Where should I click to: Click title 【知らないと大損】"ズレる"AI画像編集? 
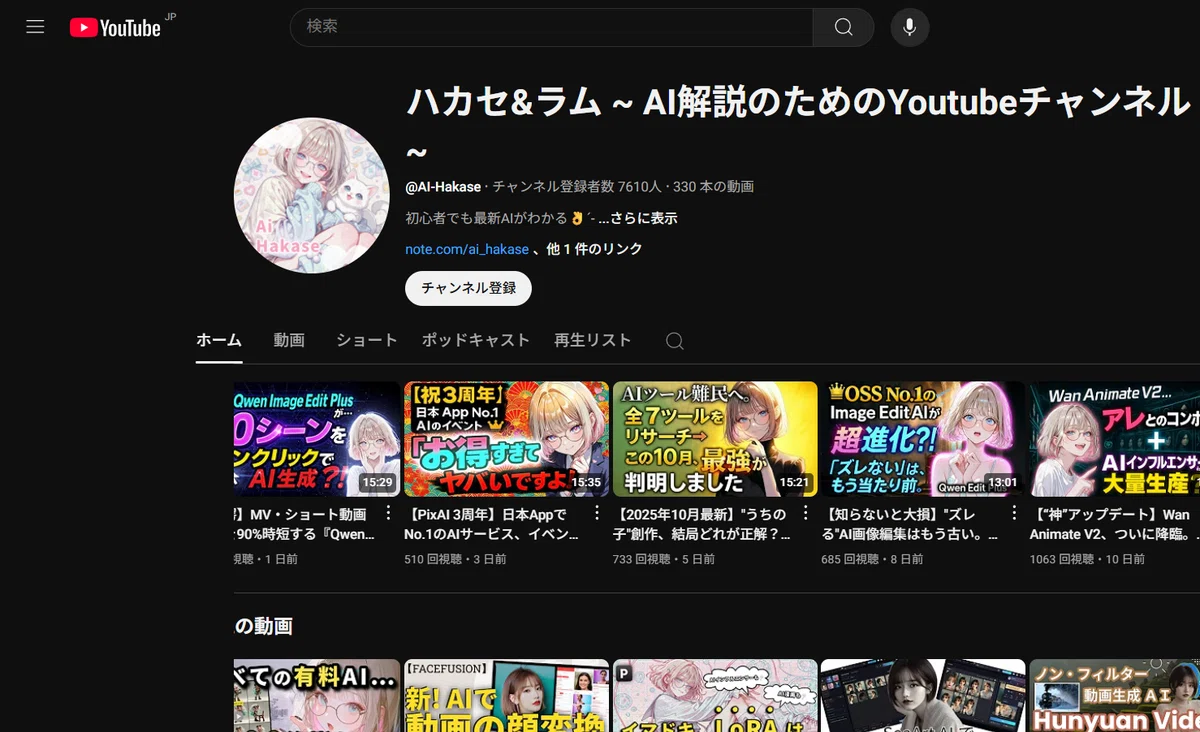(x=909, y=524)
